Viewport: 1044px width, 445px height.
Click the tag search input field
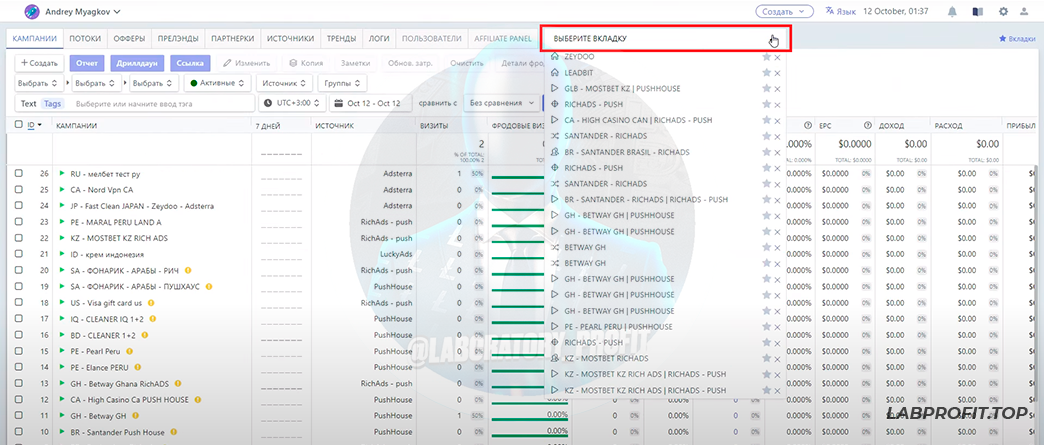click(x=160, y=103)
